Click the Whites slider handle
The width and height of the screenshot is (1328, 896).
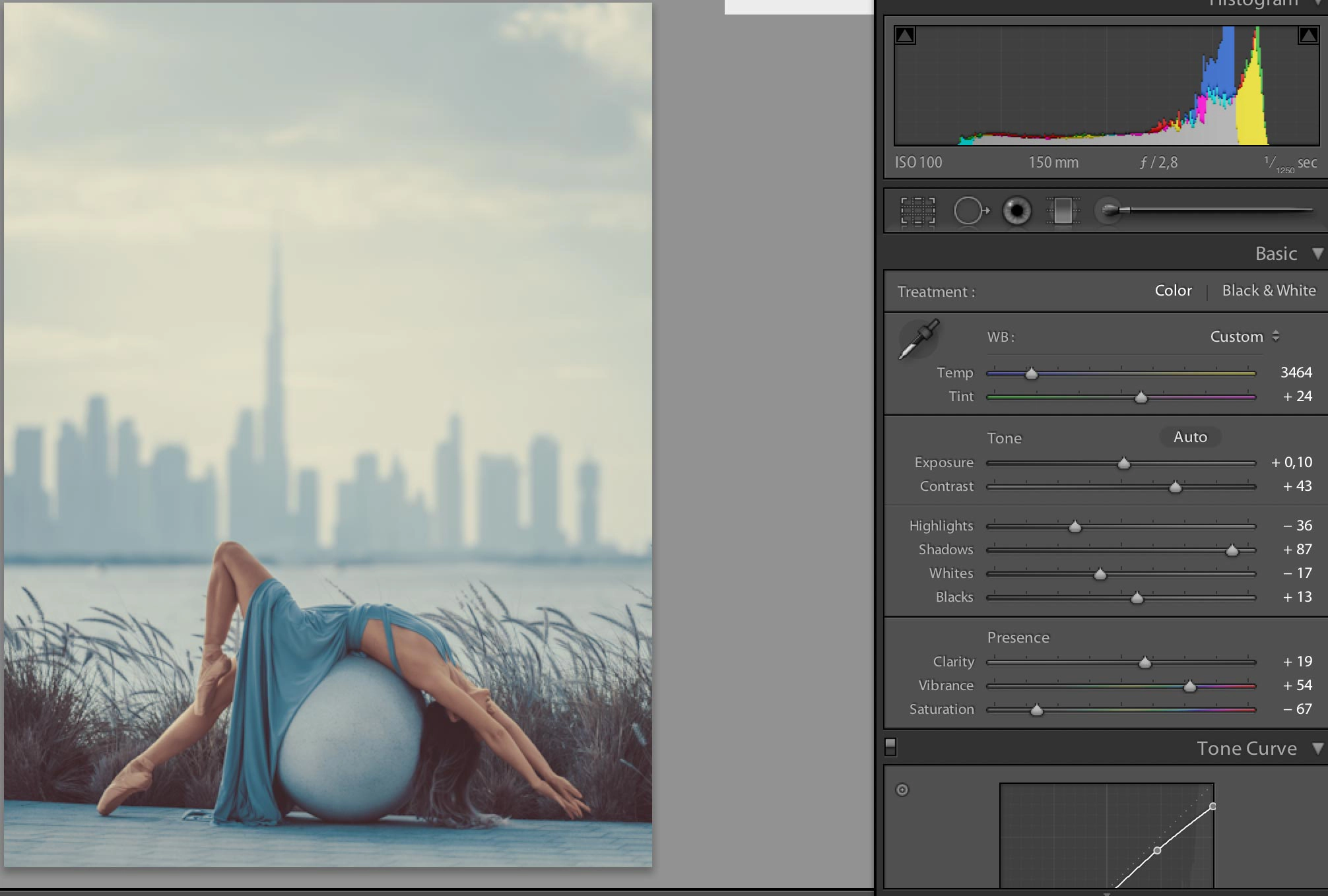pyautogui.click(x=1100, y=574)
